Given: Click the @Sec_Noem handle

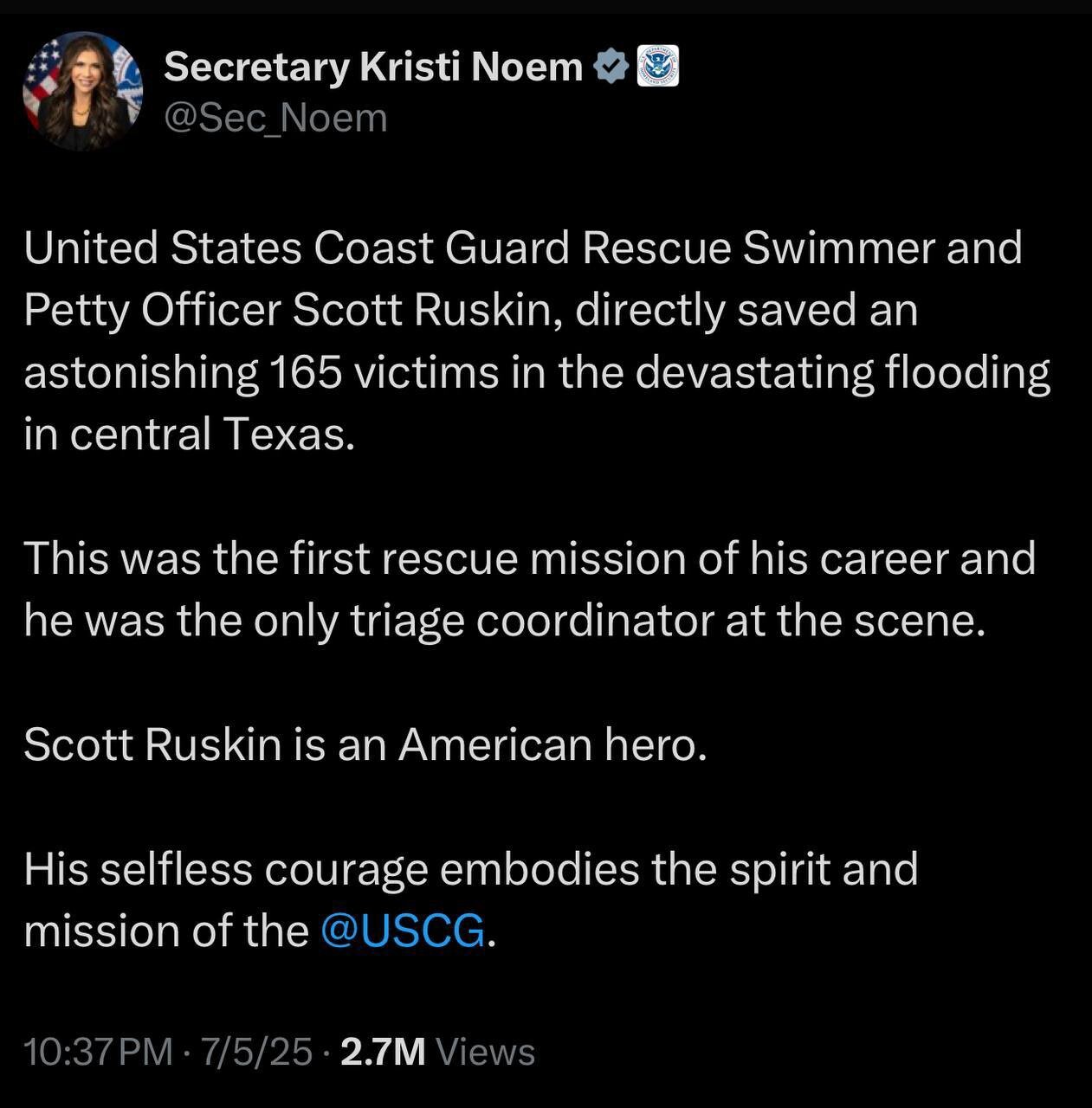Looking at the screenshot, I should (275, 119).
